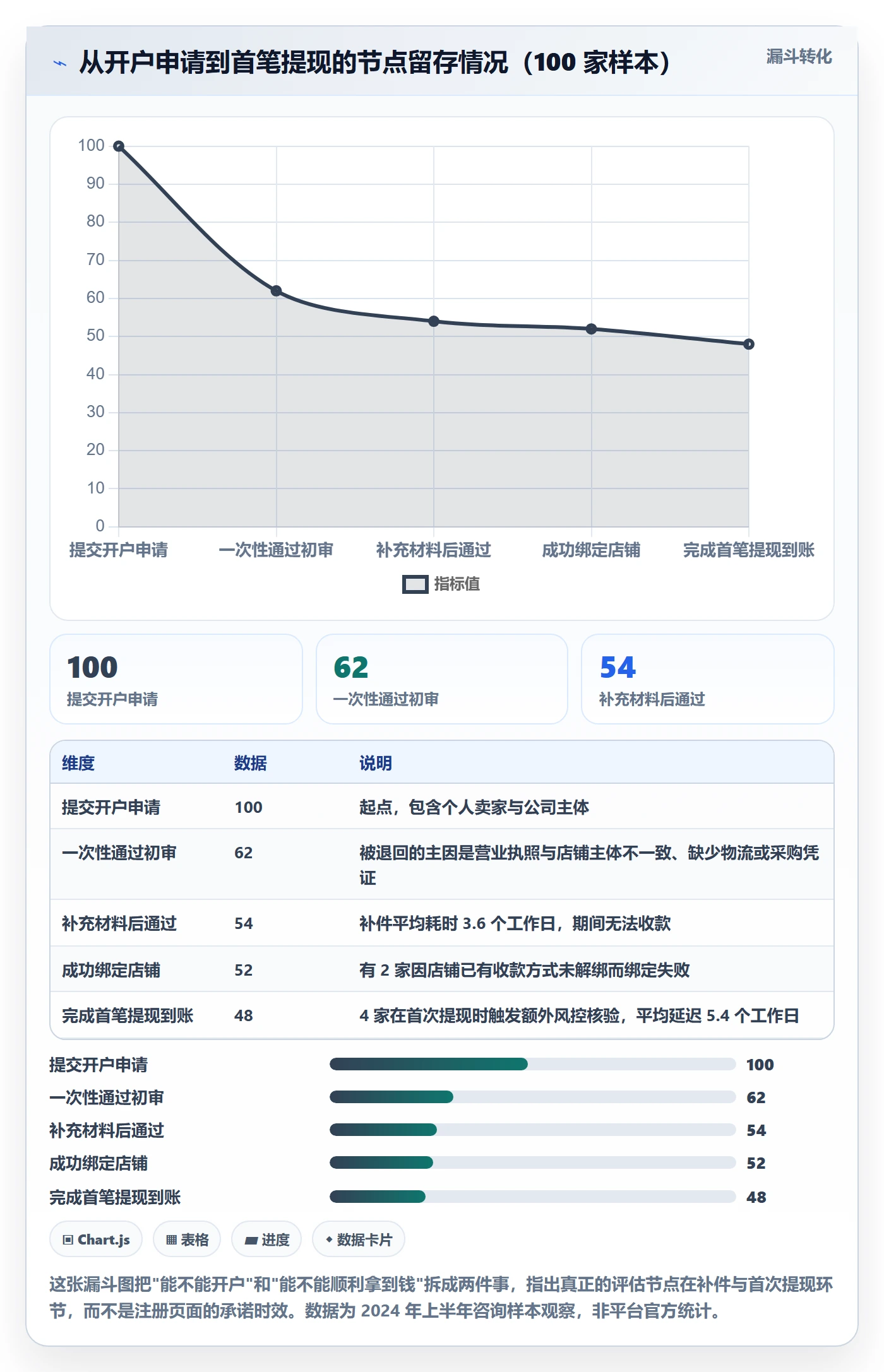Select the Chart.js tag chip
The height and width of the screenshot is (1372, 884).
pos(96,1240)
